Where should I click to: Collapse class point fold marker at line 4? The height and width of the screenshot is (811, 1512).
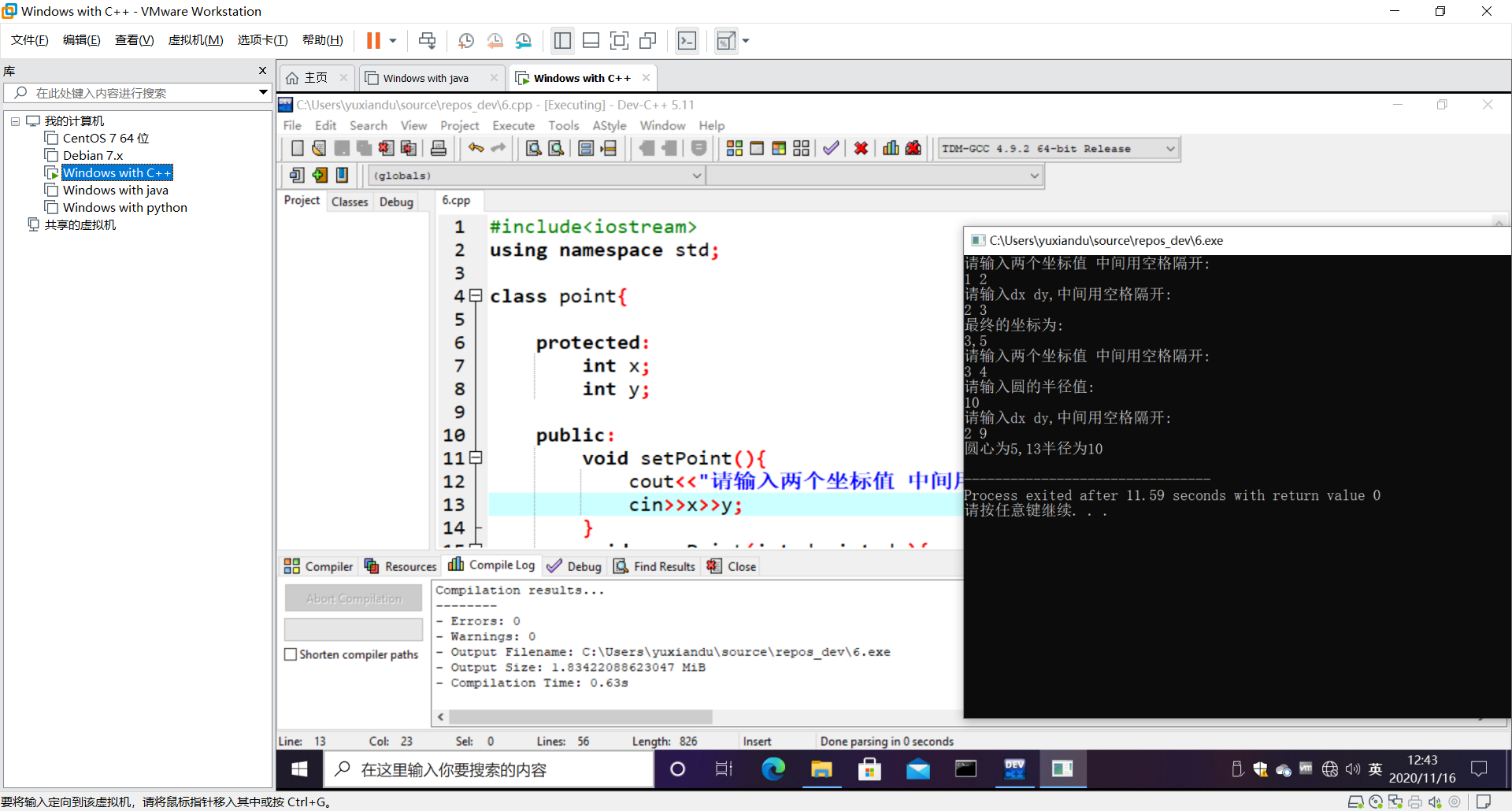point(476,296)
